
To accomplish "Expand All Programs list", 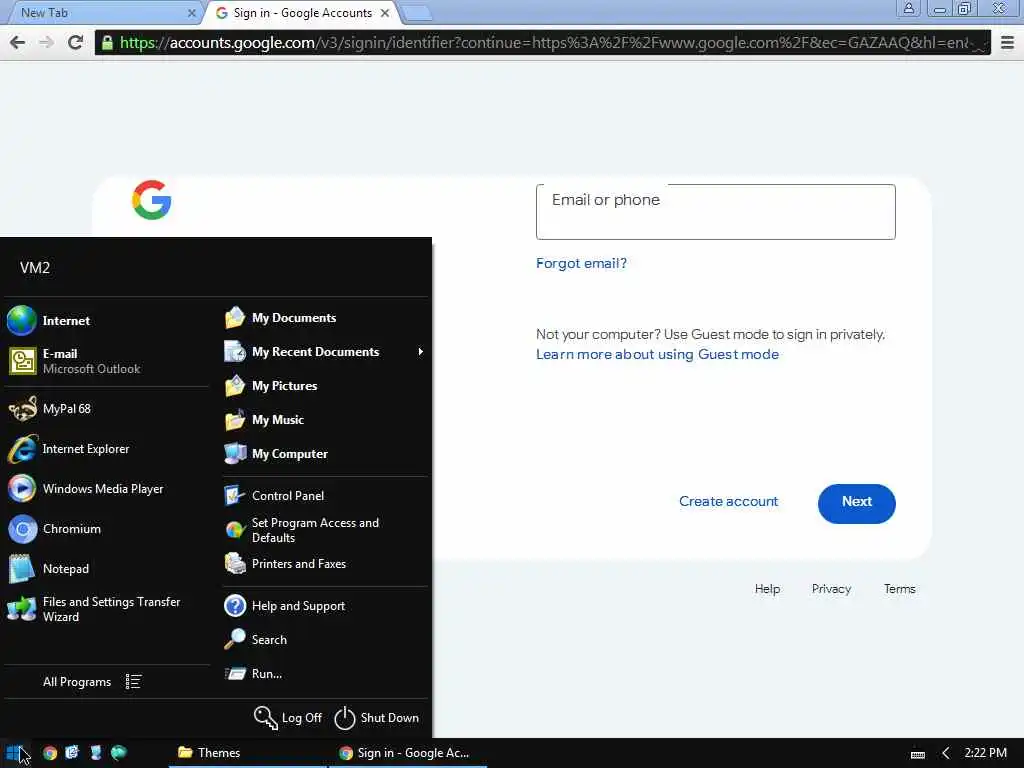I will [x=91, y=682].
